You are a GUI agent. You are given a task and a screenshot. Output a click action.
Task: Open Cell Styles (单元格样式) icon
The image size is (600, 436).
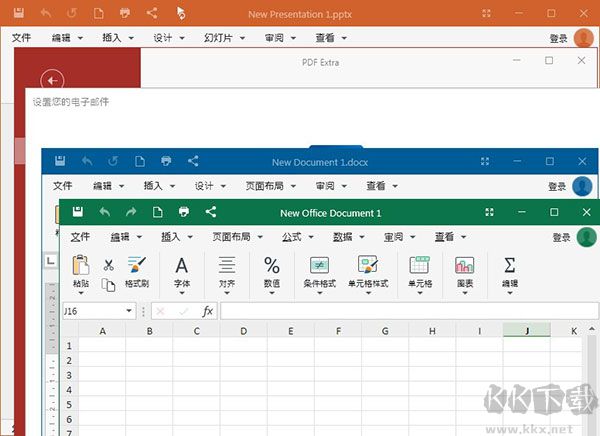pos(368,265)
